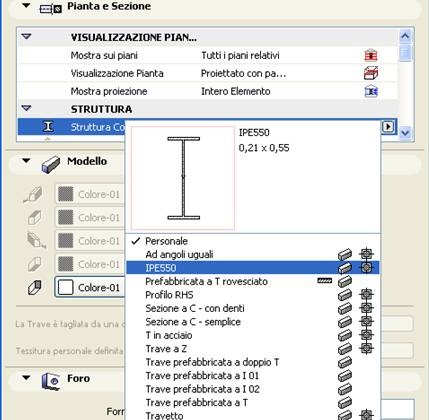Open the active white Colore-01 swatch

pyautogui.click(x=66, y=287)
